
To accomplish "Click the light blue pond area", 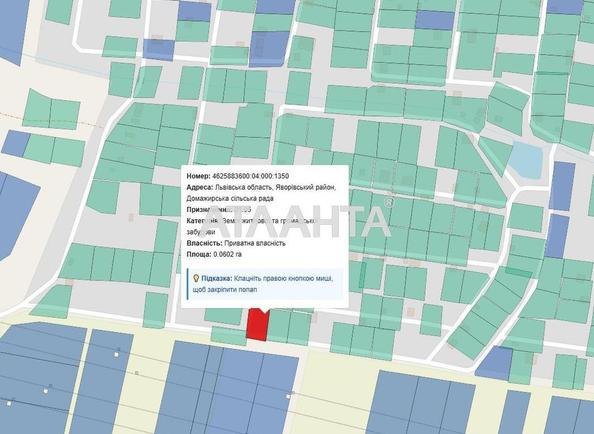I will pos(525,160).
